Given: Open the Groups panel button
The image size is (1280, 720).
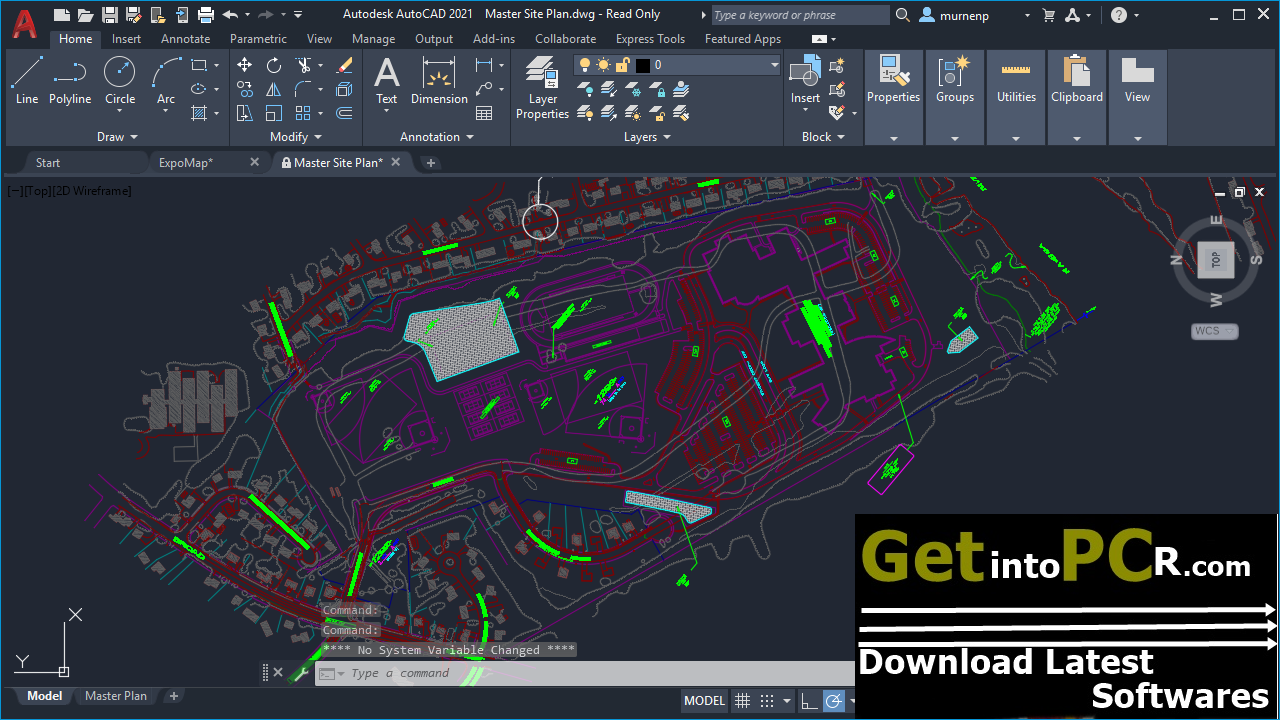Looking at the screenshot, I should tap(955, 97).
